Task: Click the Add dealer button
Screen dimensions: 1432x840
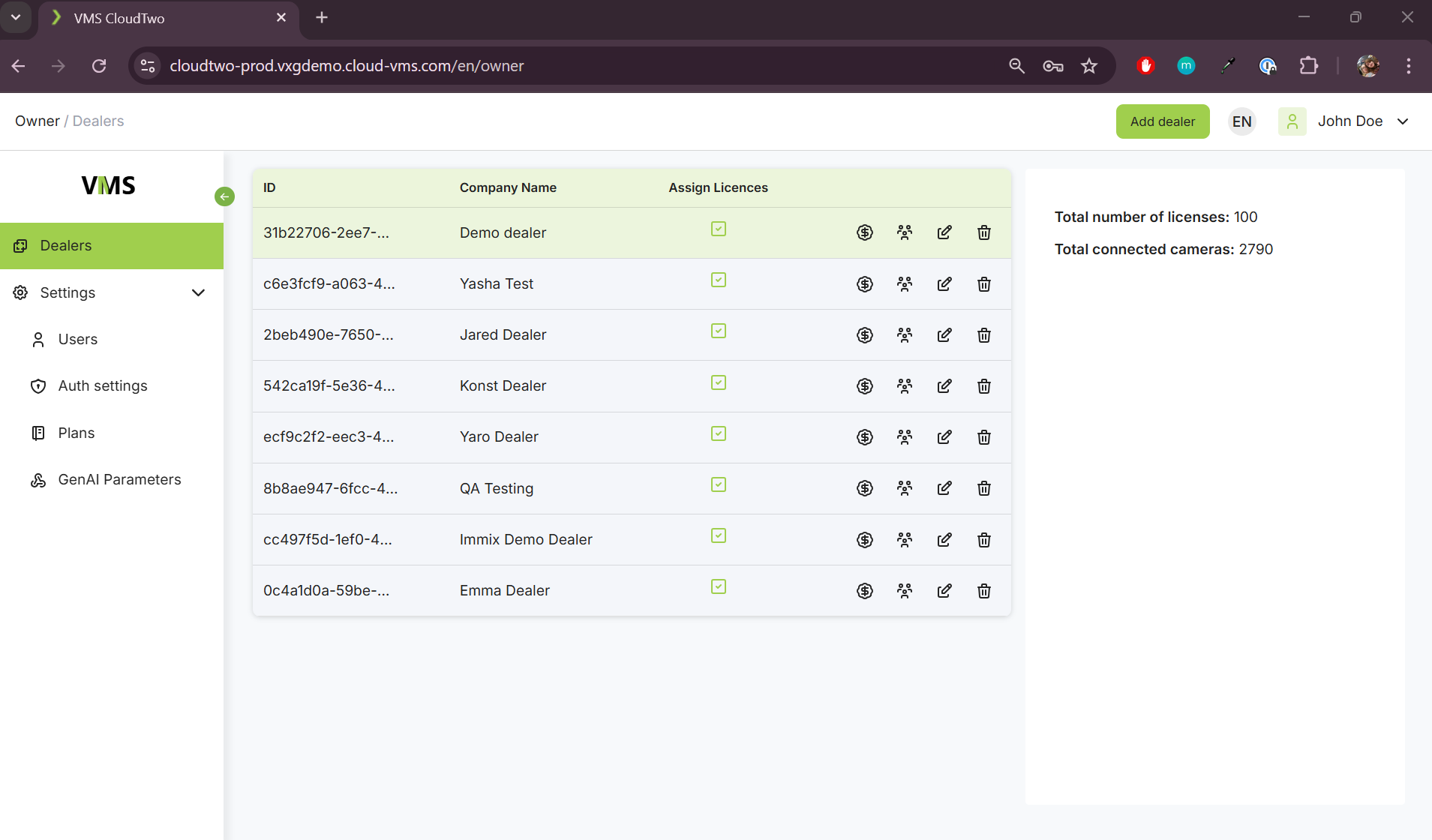Action: pos(1162,121)
